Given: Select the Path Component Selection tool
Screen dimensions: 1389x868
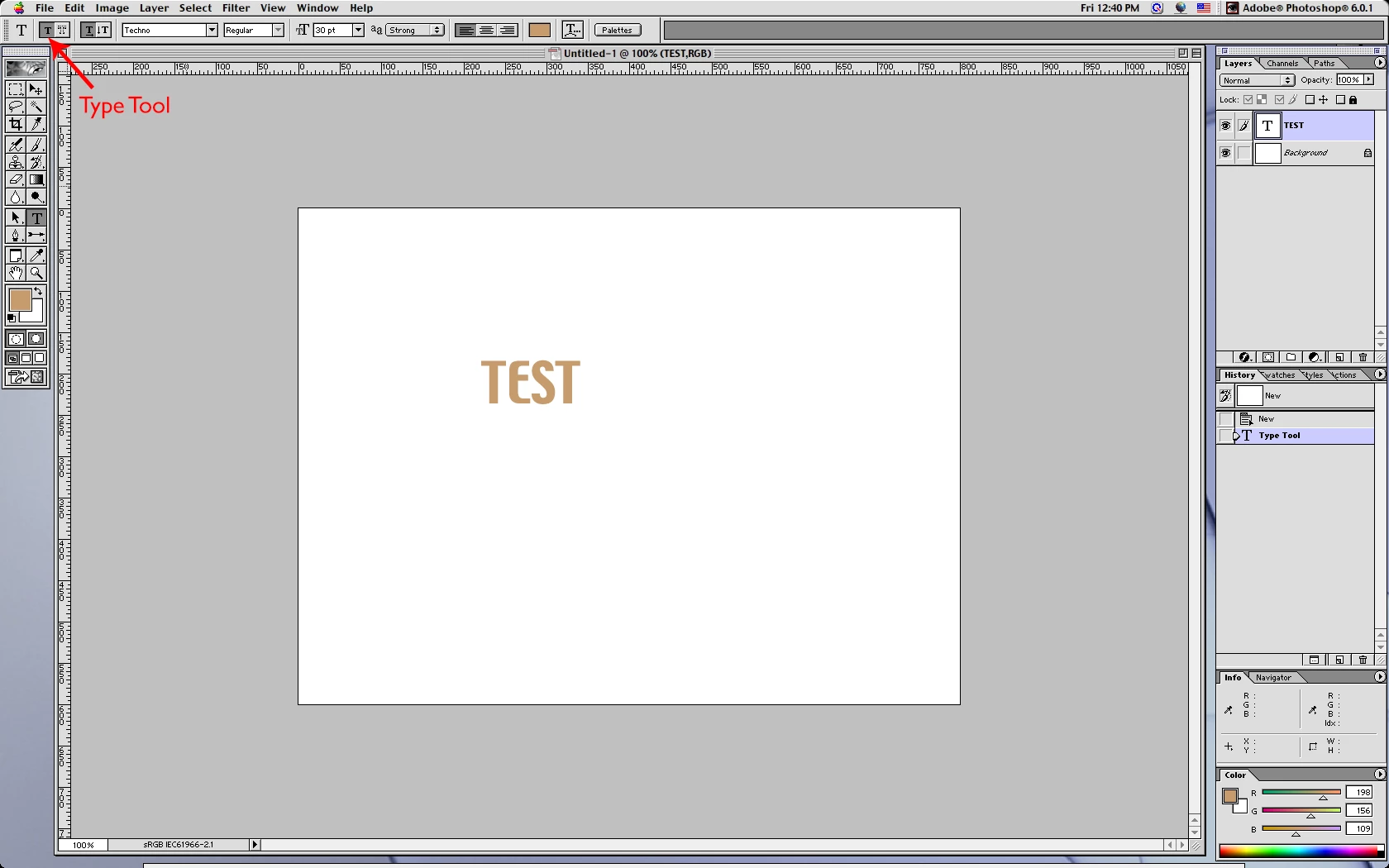Looking at the screenshot, I should click(x=16, y=217).
